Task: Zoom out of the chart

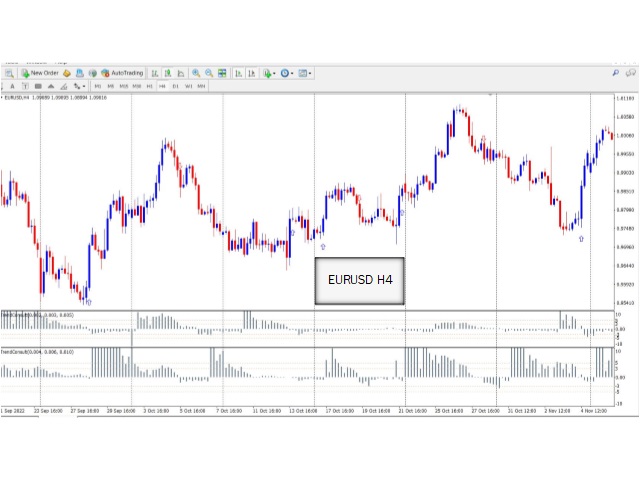Action: point(208,73)
